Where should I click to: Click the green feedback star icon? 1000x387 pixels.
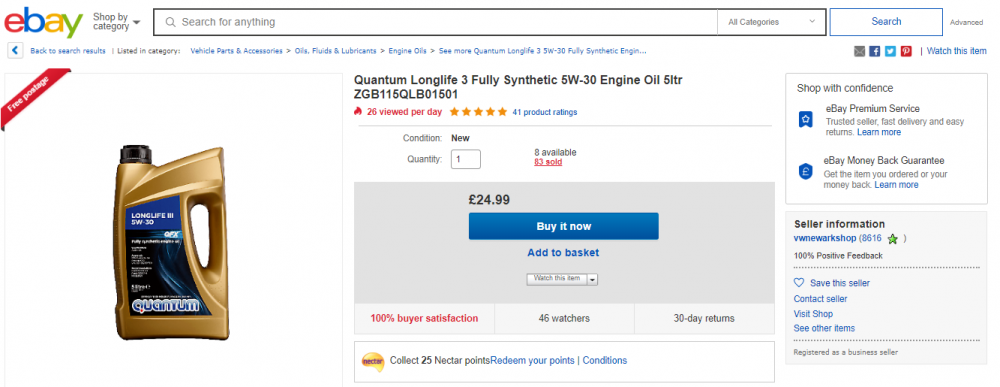pyautogui.click(x=892, y=239)
